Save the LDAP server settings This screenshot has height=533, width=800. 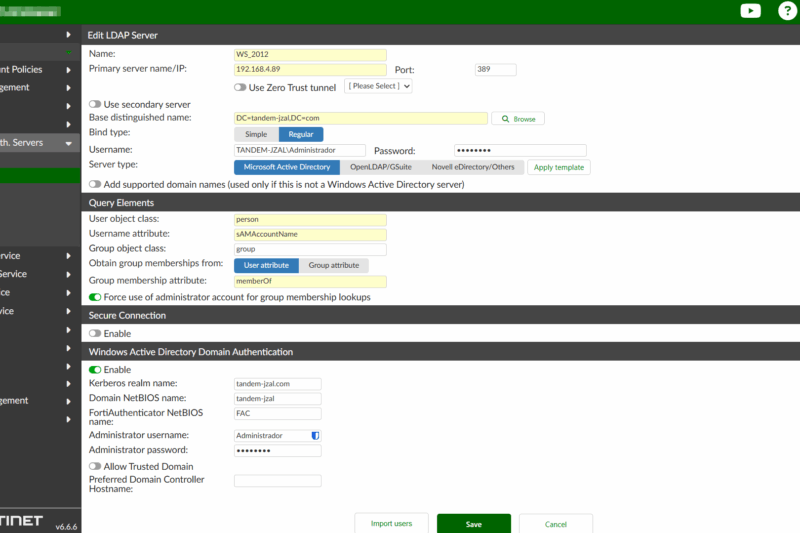pyautogui.click(x=474, y=524)
